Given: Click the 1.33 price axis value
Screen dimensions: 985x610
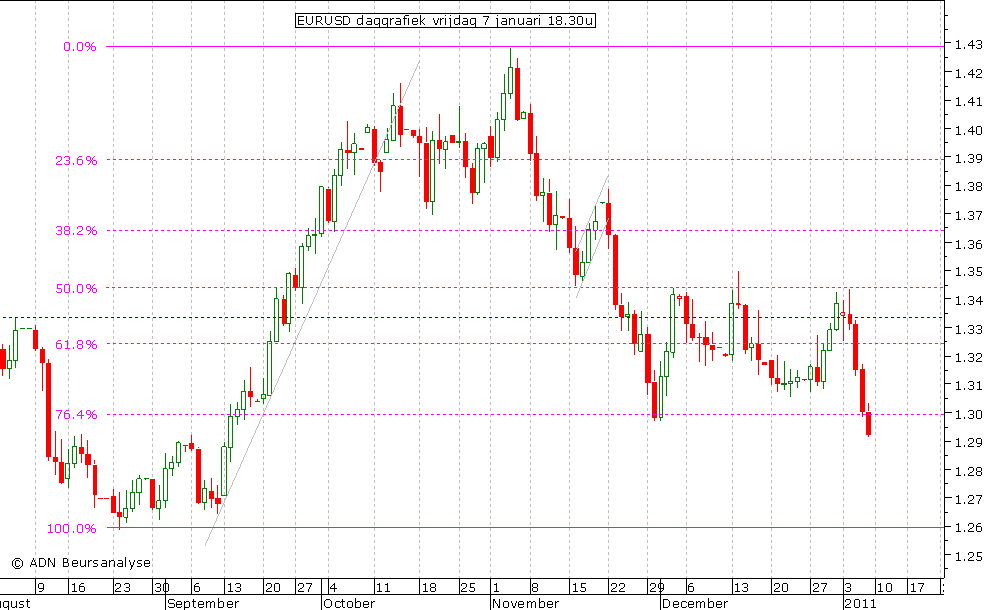Looking at the screenshot, I should point(968,329).
